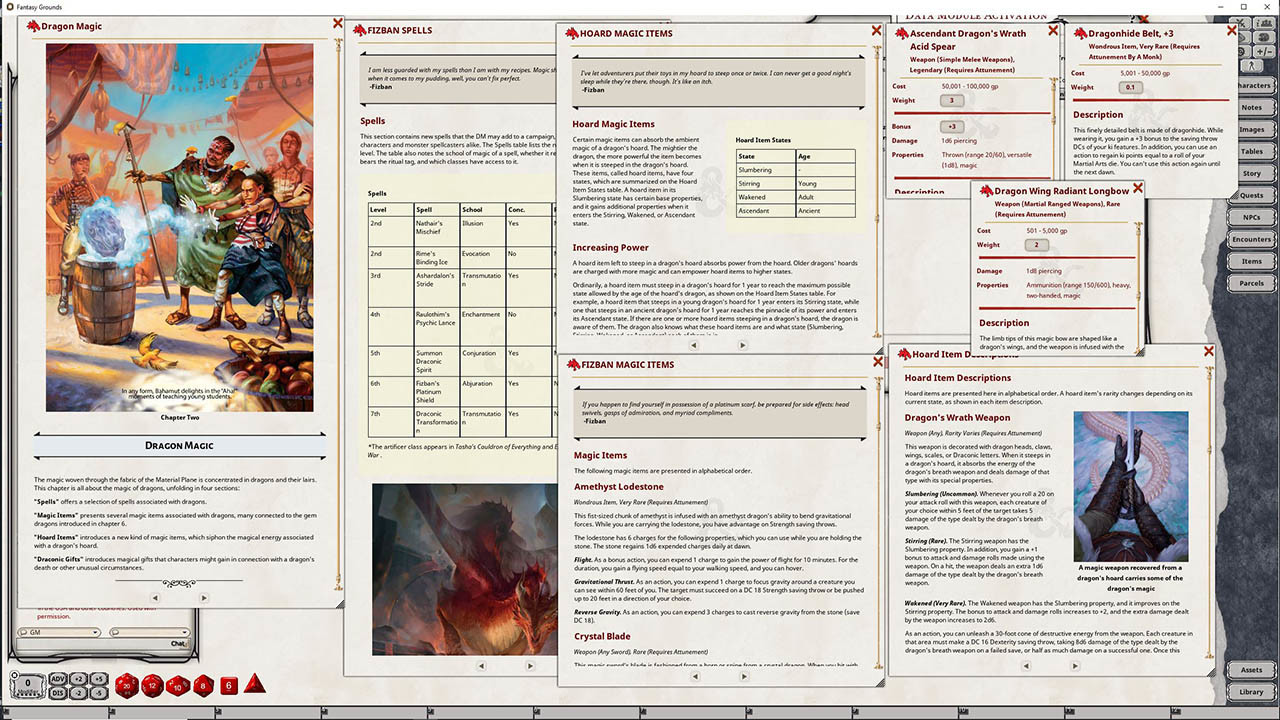Image resolution: width=1280 pixels, height=720 pixels.
Task: Edit the Weight field of Radiant Longbow
Action: [1036, 245]
